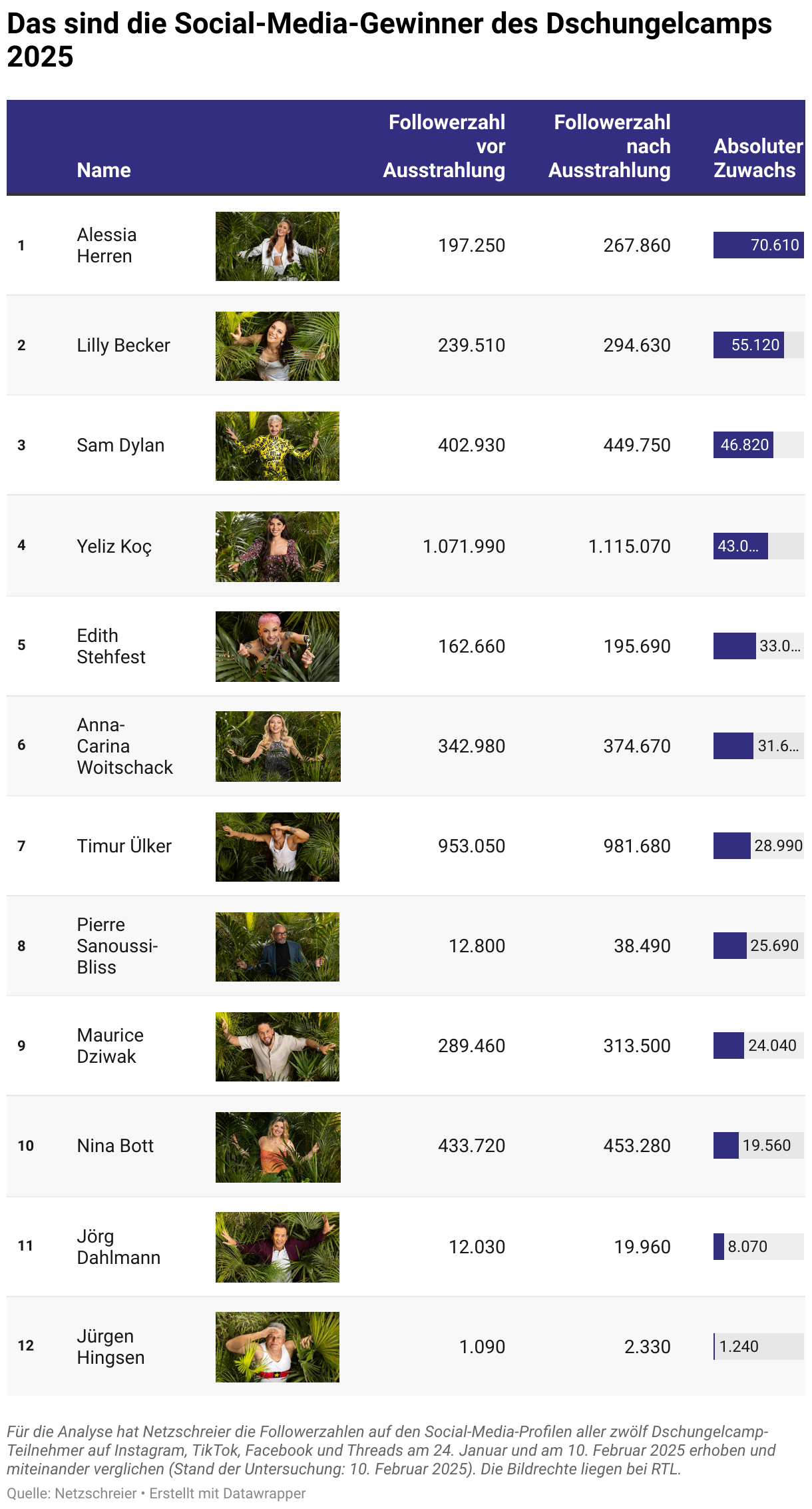Click the Absoluter Zuwachs column header
Screen dimensions: 812x1509
pos(757,158)
